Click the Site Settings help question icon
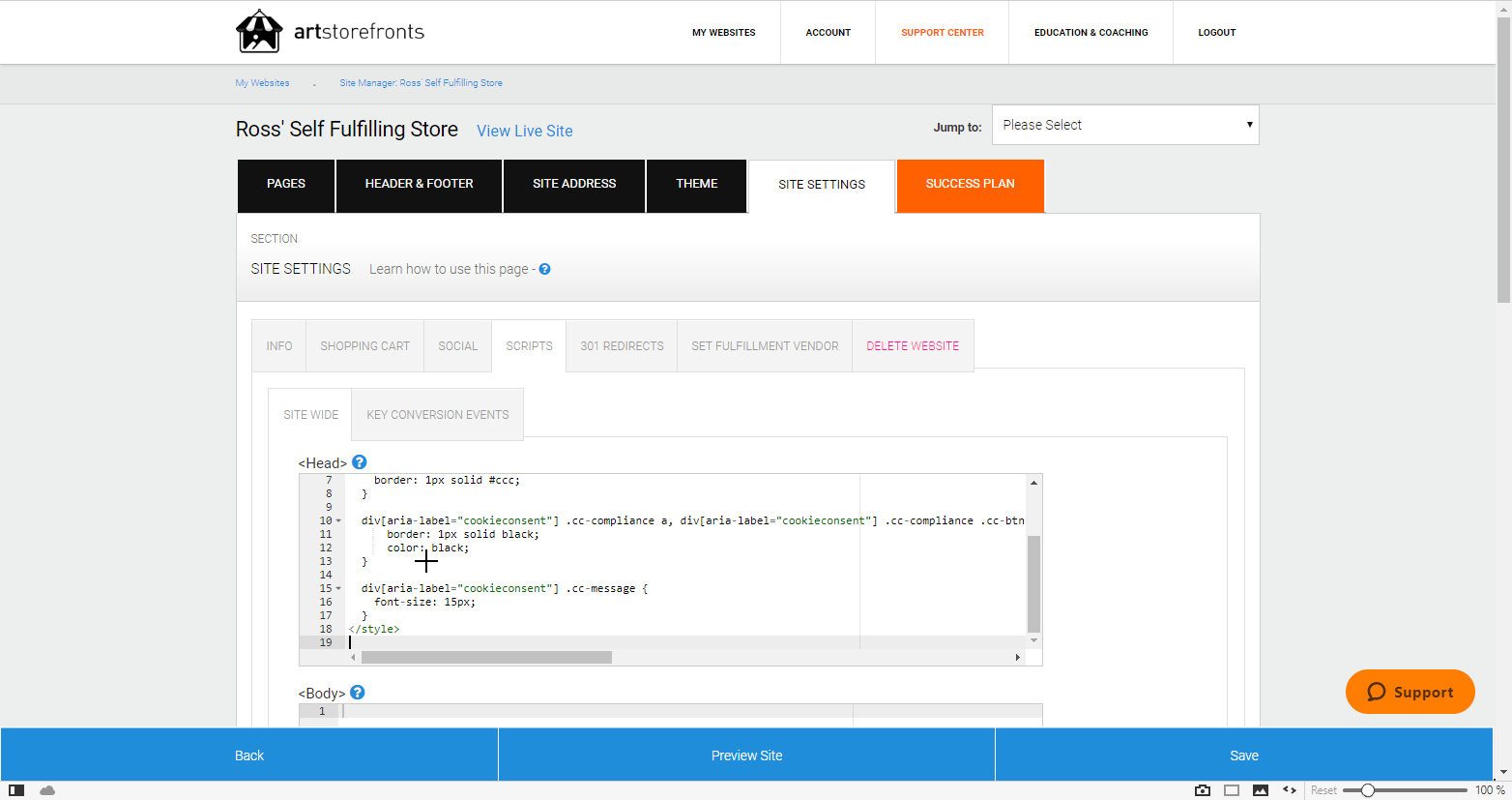The image size is (1512, 800). [545, 269]
